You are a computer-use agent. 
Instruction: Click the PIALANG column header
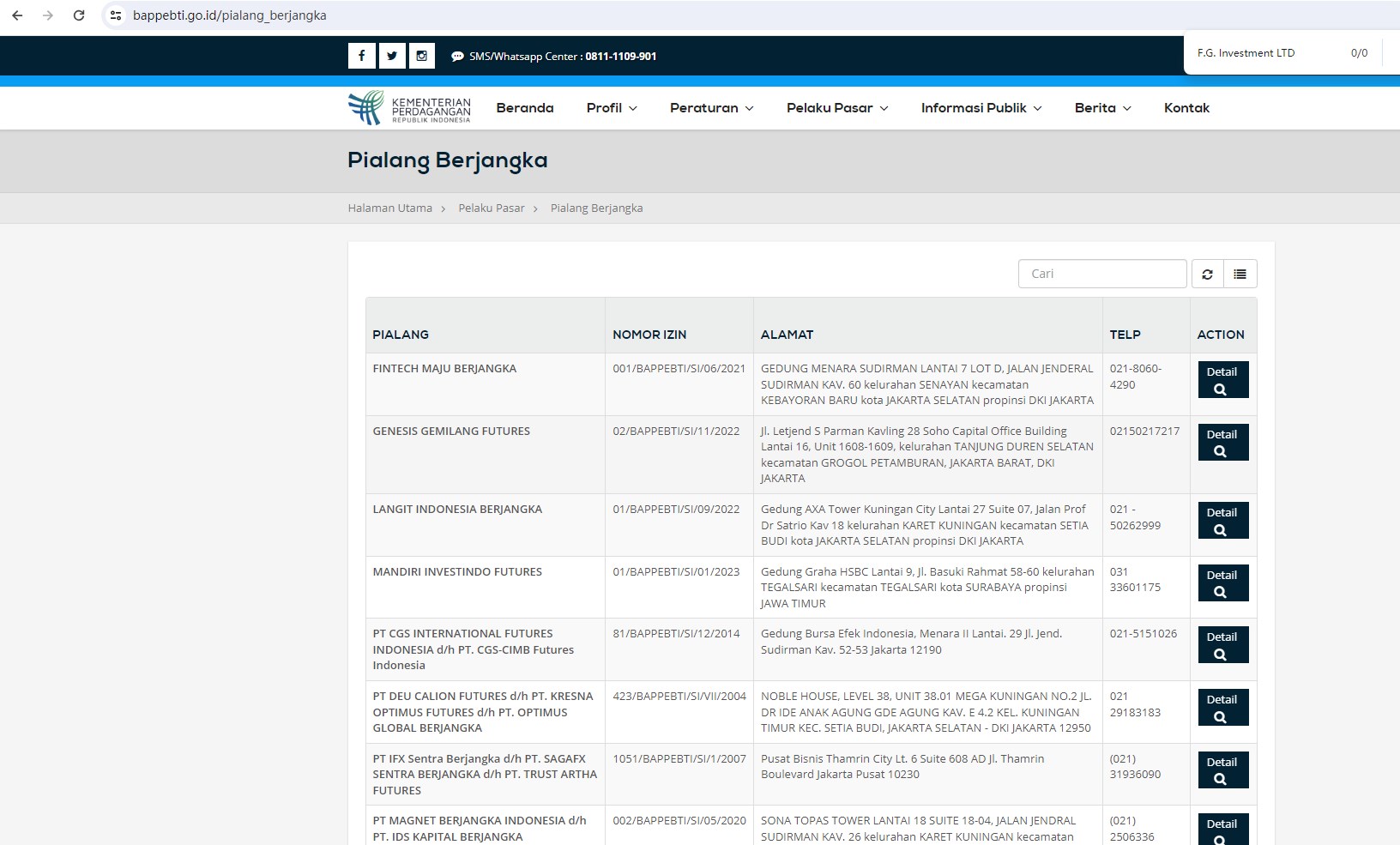point(401,335)
